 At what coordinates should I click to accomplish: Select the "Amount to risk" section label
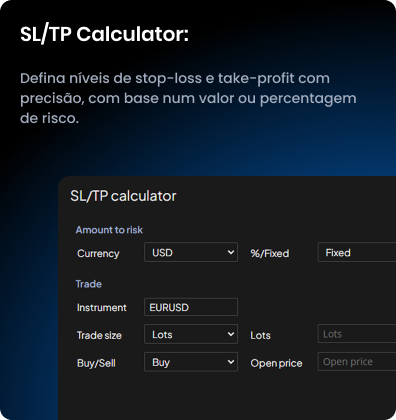[x=109, y=230]
